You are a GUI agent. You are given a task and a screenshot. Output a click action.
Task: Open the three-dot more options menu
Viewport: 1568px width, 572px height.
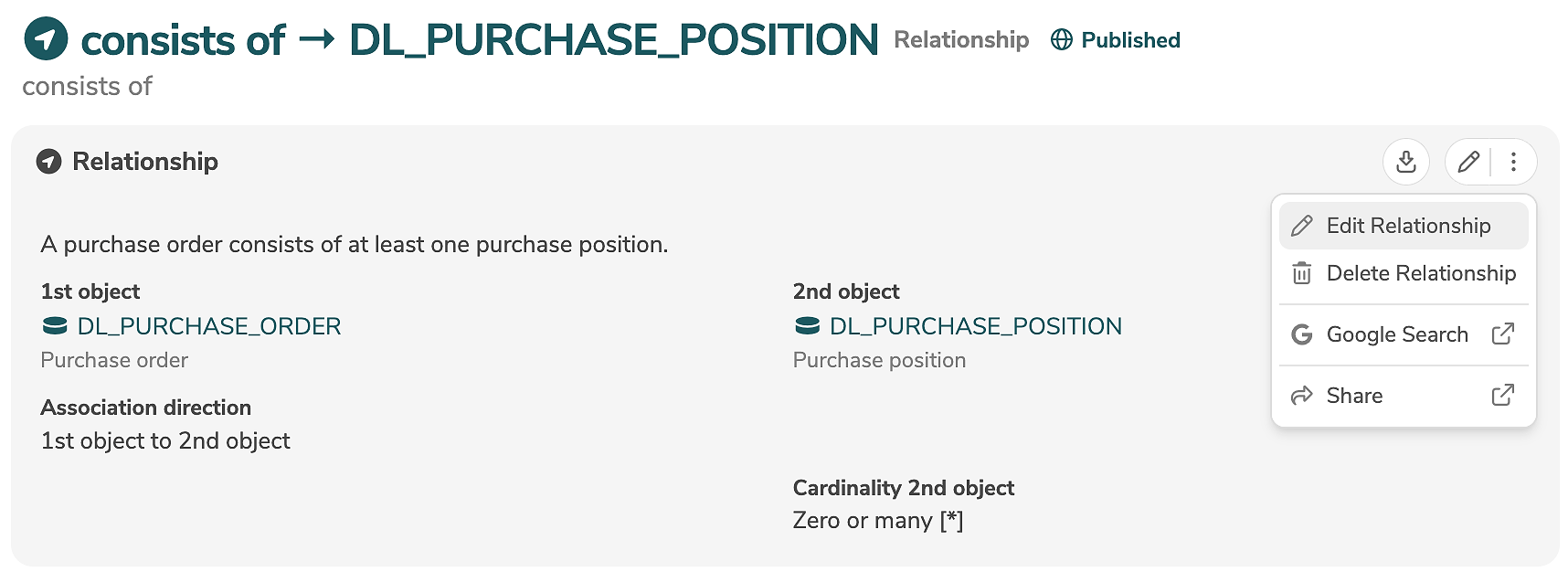[x=1513, y=162]
